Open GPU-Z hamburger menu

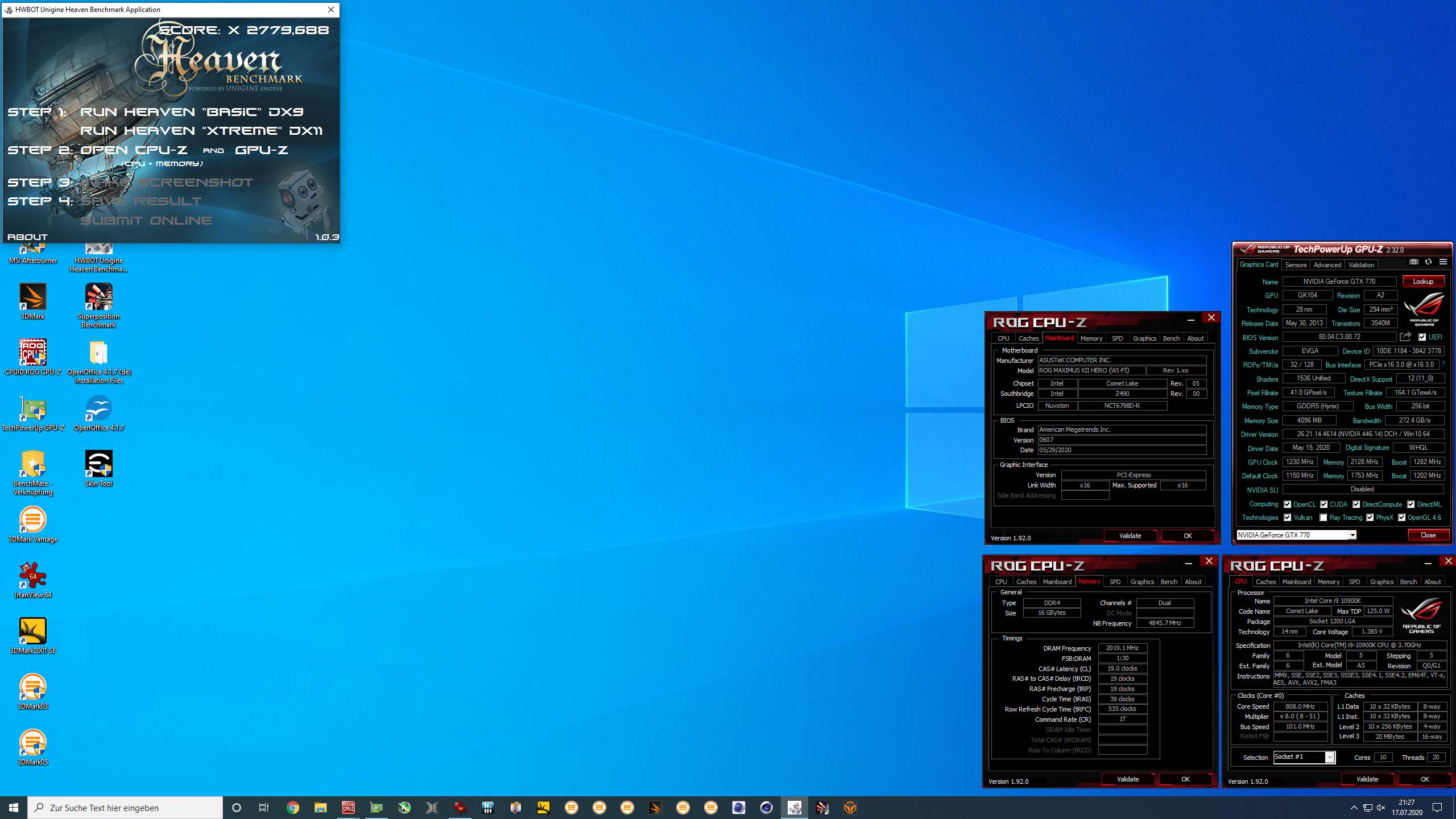click(x=1443, y=262)
